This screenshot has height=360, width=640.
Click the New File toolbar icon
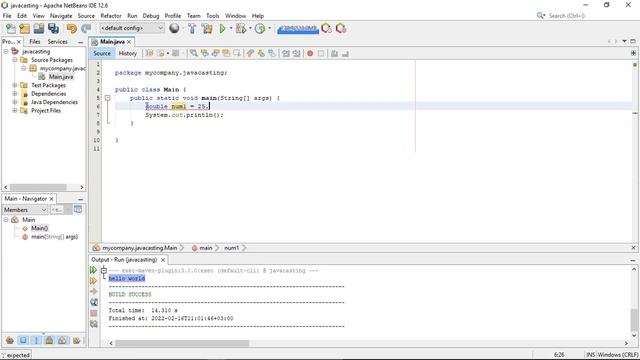11,28
